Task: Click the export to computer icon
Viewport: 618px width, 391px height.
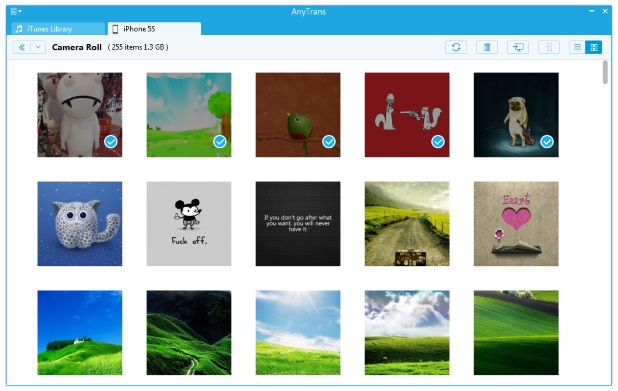Action: (518, 47)
